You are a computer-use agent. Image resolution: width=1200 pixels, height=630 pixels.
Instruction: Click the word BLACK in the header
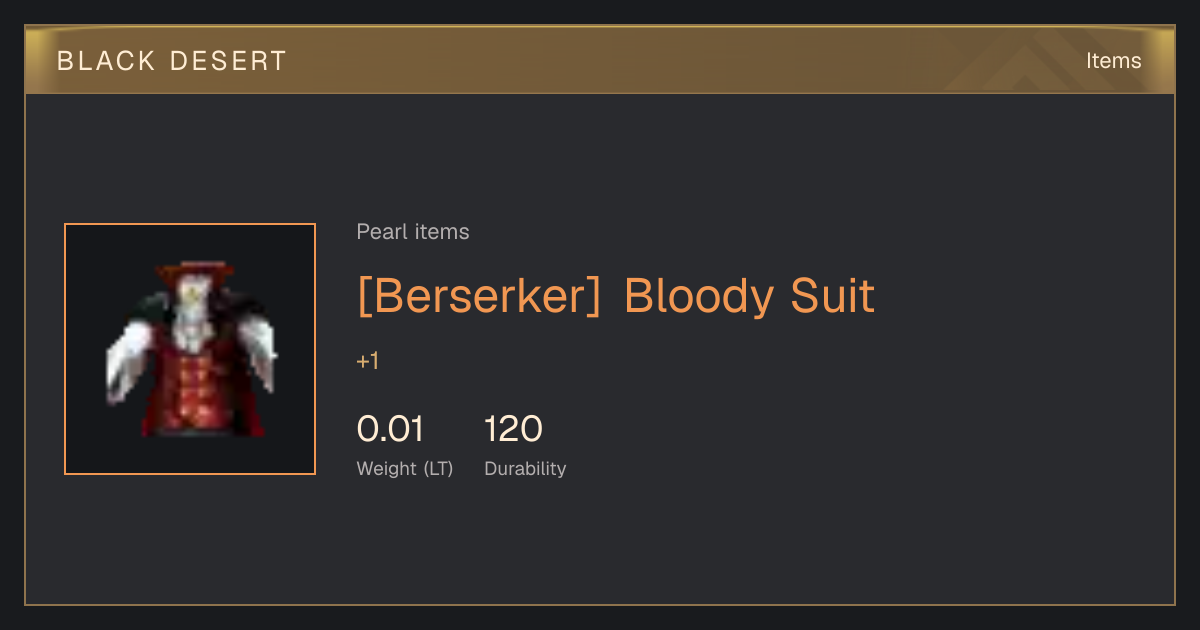point(107,61)
